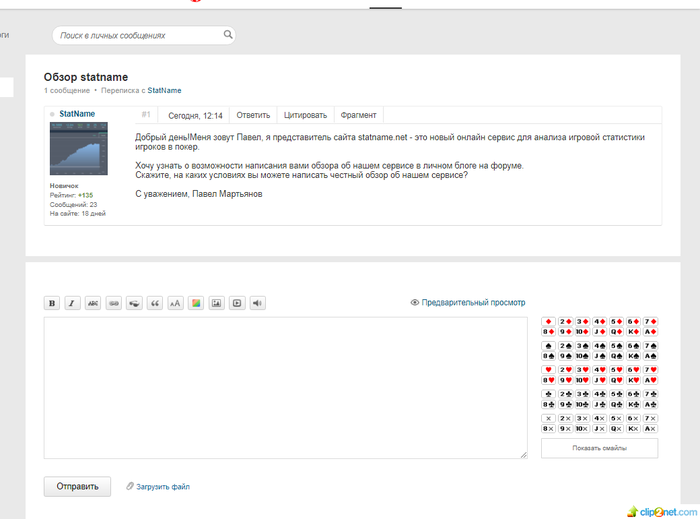700x519 pixels.
Task: Insert an image using the picture icon
Action: click(x=217, y=303)
